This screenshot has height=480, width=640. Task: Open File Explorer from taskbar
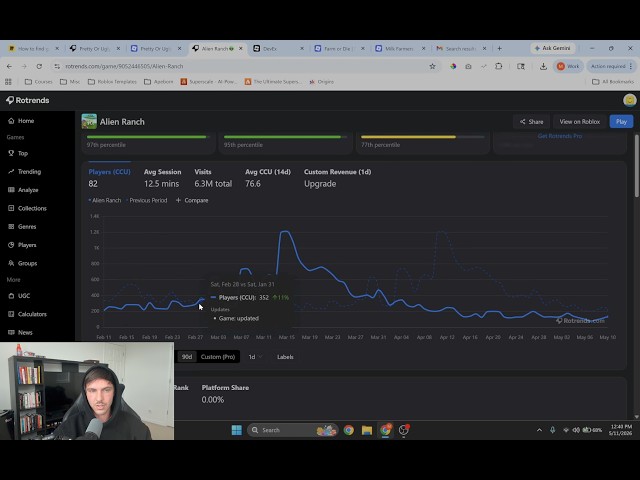tap(367, 430)
